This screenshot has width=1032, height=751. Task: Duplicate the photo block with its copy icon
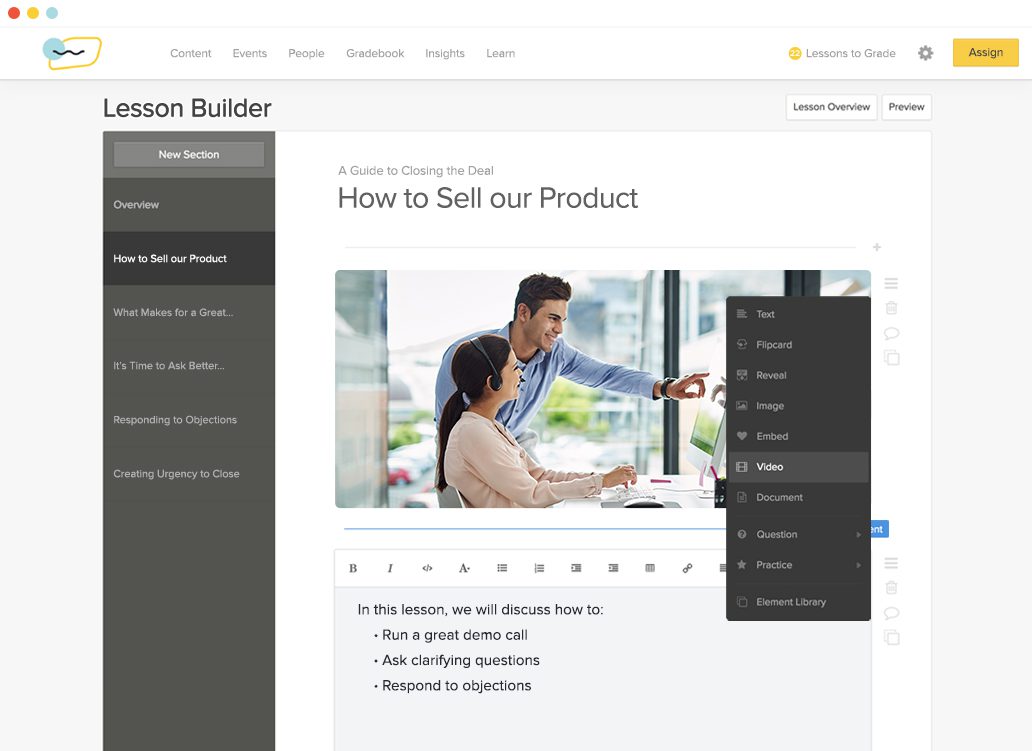tap(891, 358)
